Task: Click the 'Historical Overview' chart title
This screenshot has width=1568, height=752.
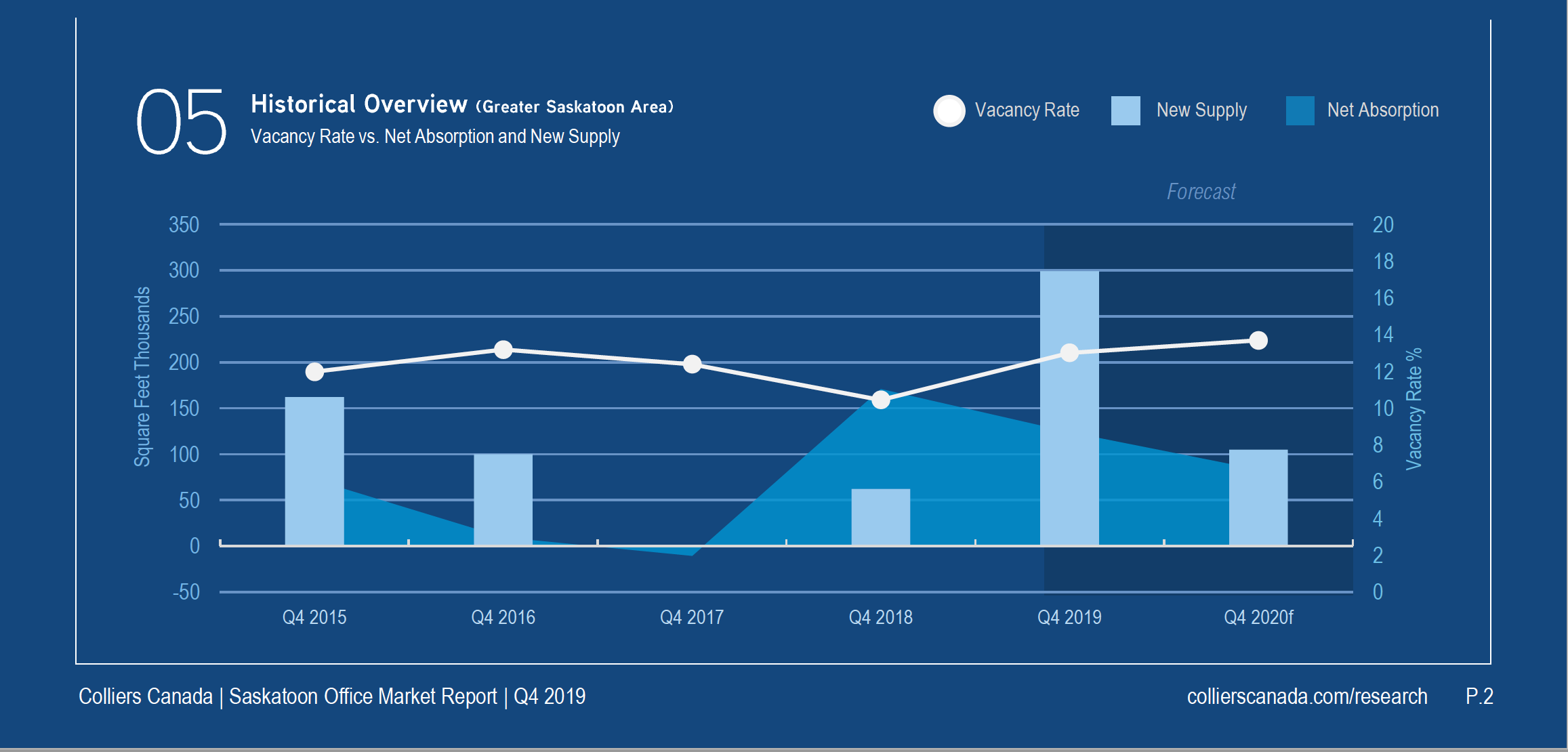Action: pyautogui.click(x=359, y=104)
